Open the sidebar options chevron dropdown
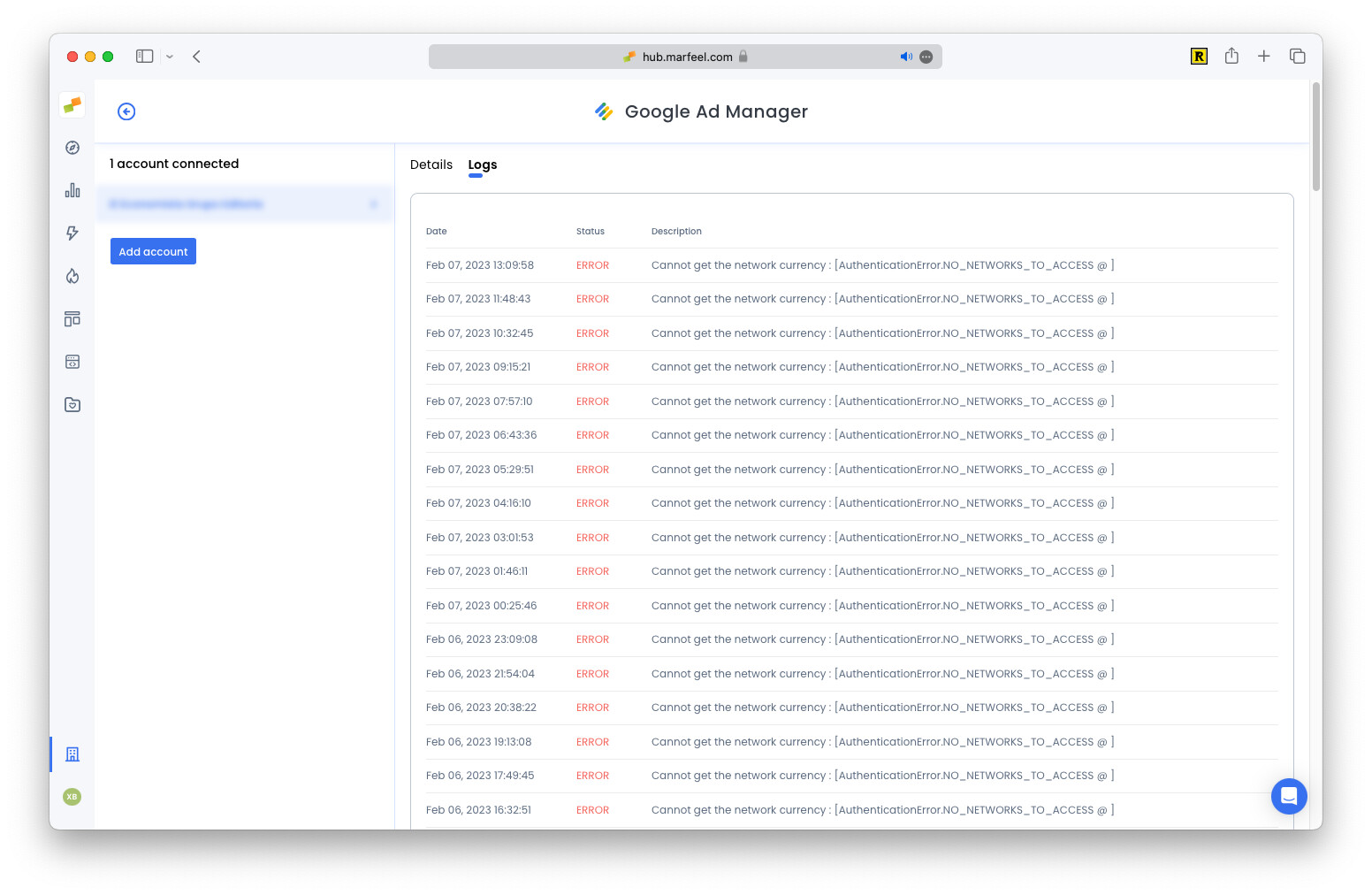 pyautogui.click(x=170, y=57)
